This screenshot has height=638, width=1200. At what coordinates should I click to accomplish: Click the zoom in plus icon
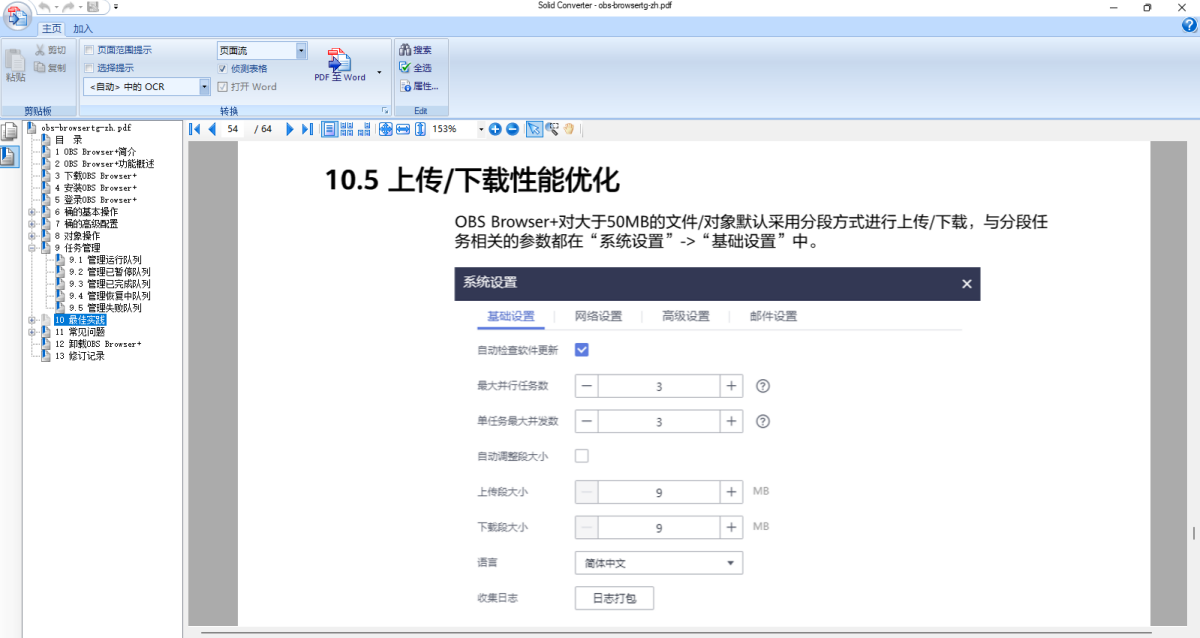coord(495,129)
